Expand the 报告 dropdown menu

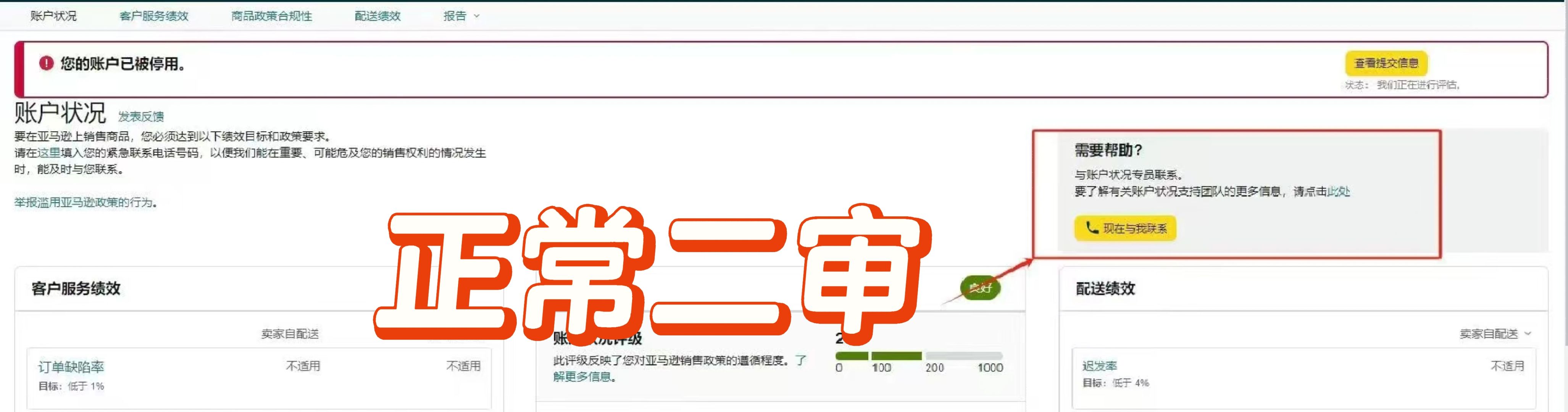tap(461, 16)
